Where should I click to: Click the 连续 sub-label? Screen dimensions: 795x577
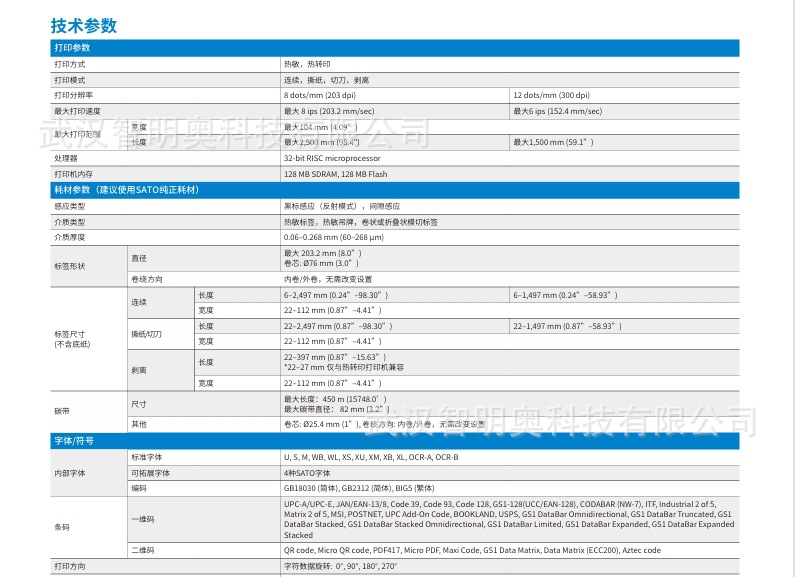tap(139, 302)
